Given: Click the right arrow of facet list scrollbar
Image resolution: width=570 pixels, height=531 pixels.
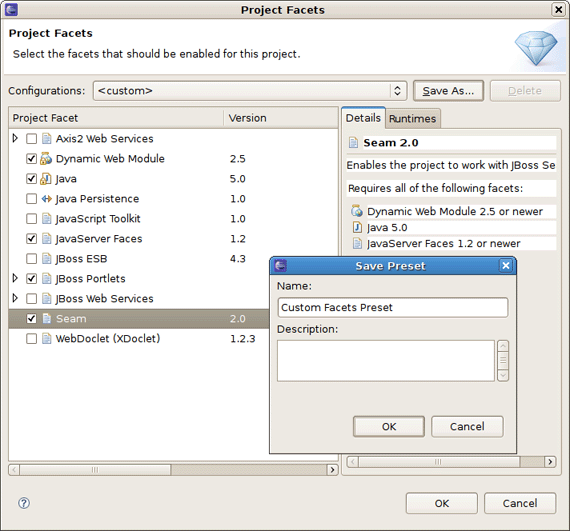Looking at the screenshot, I should point(332,470).
